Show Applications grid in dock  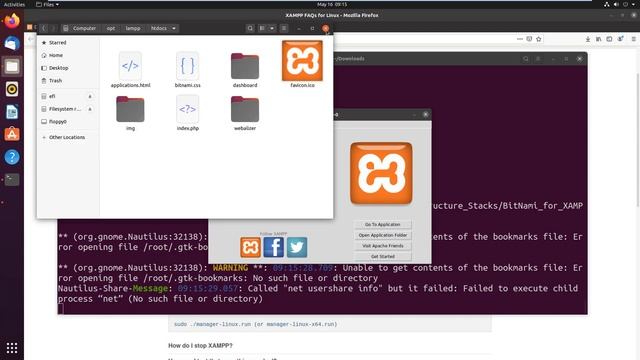point(12,348)
